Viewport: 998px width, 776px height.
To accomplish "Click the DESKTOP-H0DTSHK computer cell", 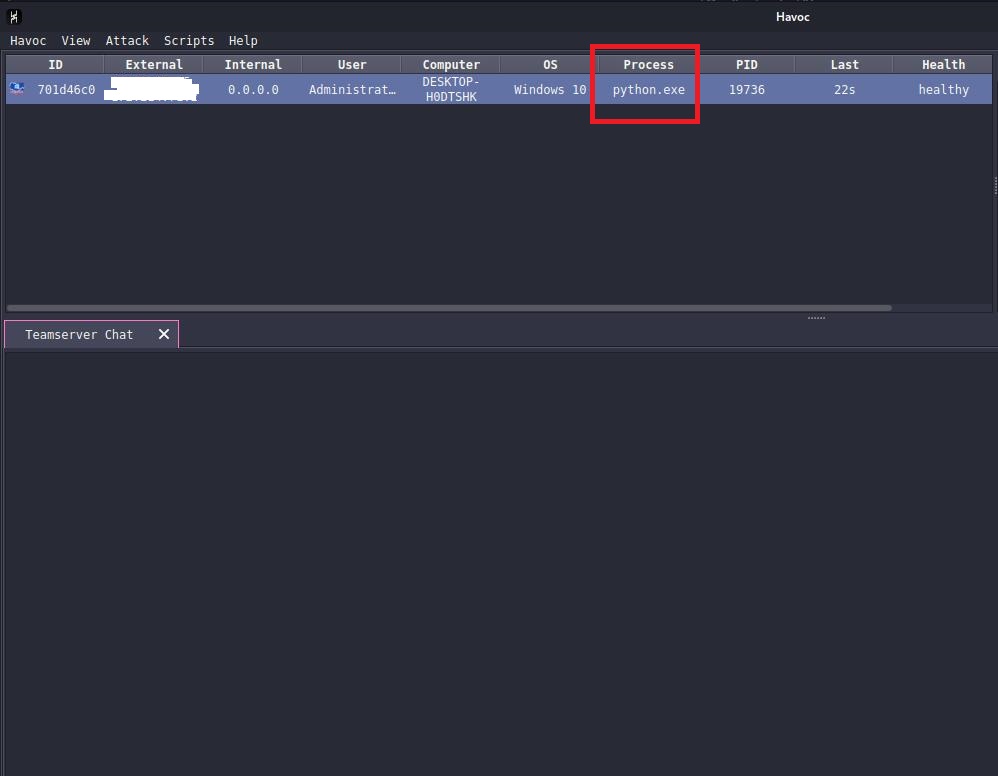I will point(451,89).
